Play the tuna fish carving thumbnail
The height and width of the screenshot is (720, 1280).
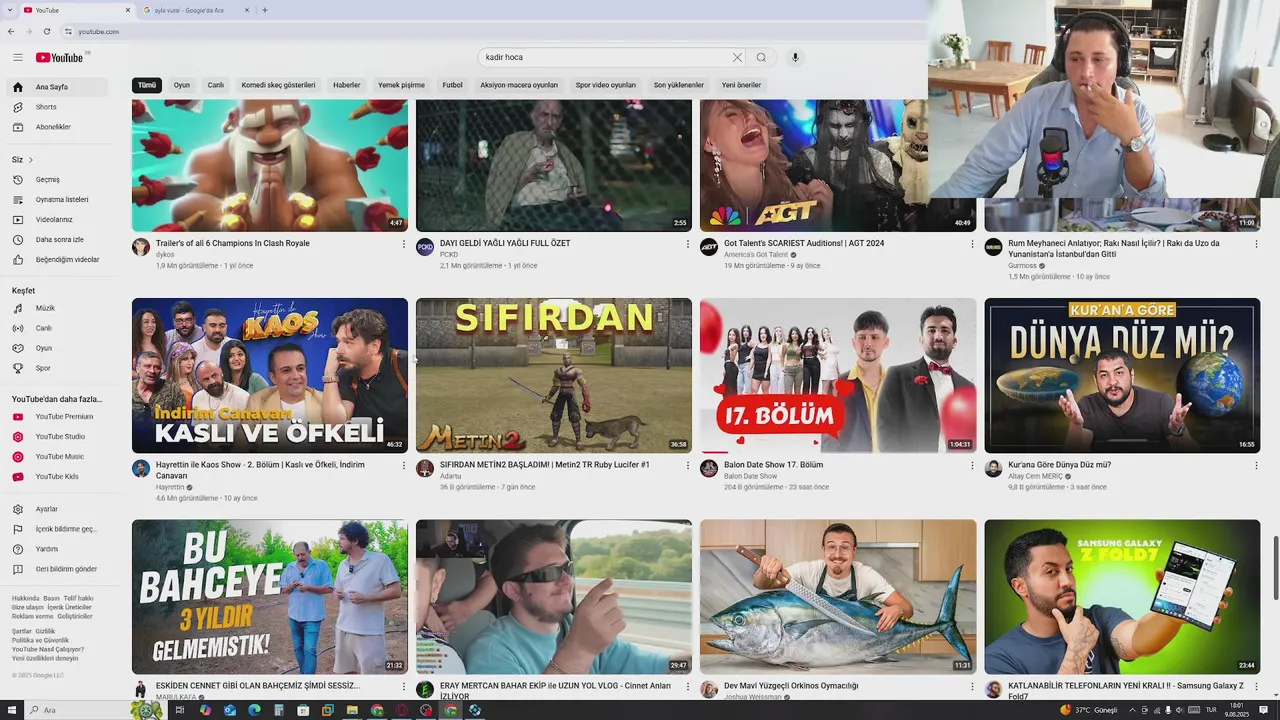[x=838, y=597]
